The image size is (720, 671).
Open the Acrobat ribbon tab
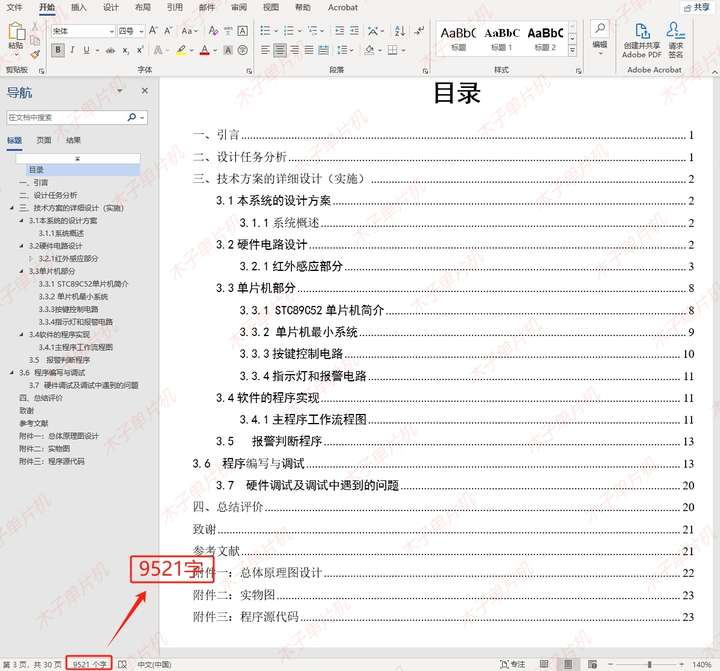[x=343, y=7]
